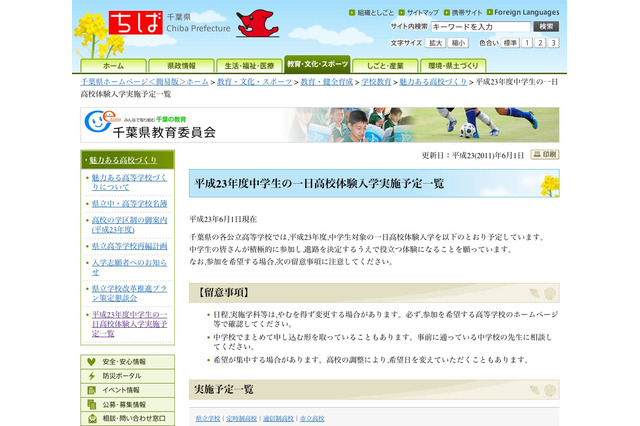Enlarge text with the 拡大 button

436,43
